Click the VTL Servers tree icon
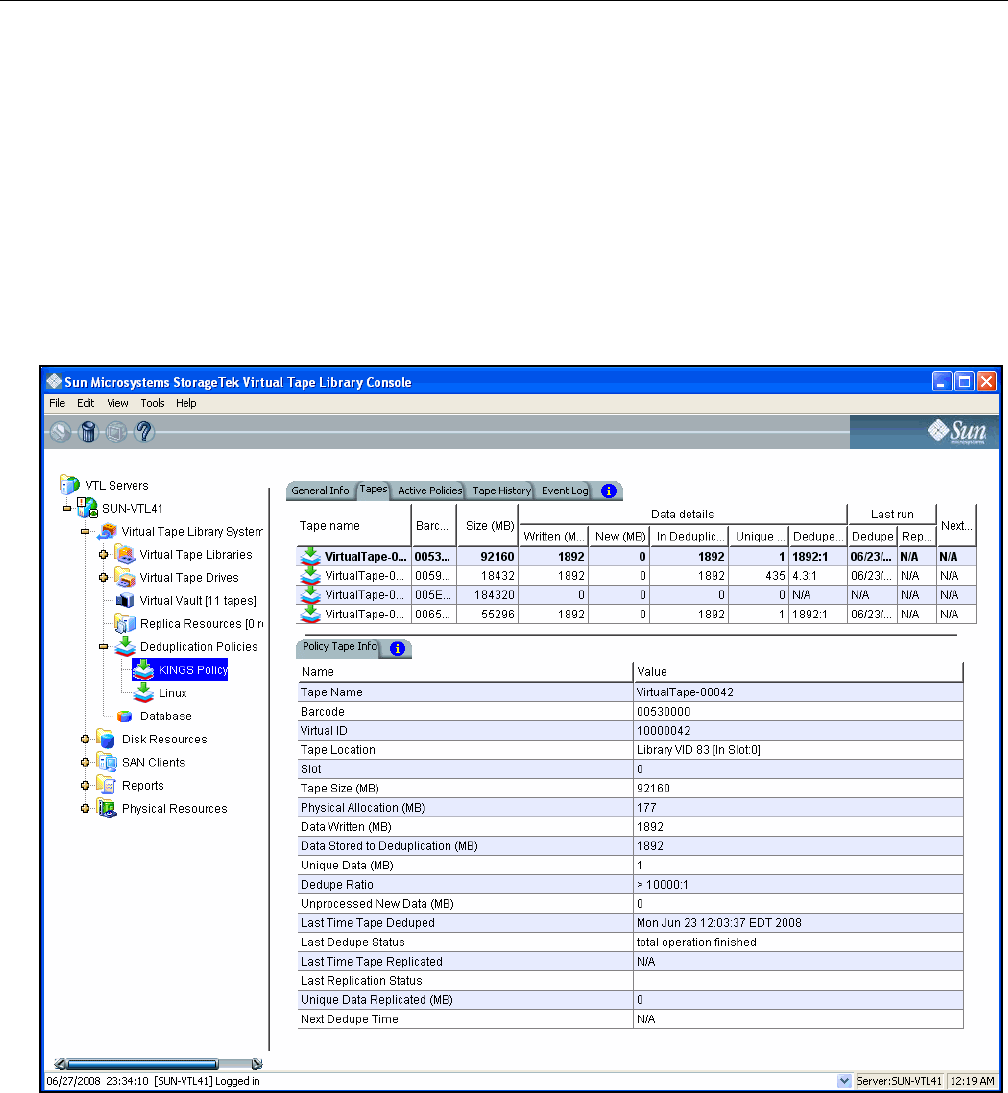Viewport: 1008px width, 1093px height. click(x=70, y=484)
